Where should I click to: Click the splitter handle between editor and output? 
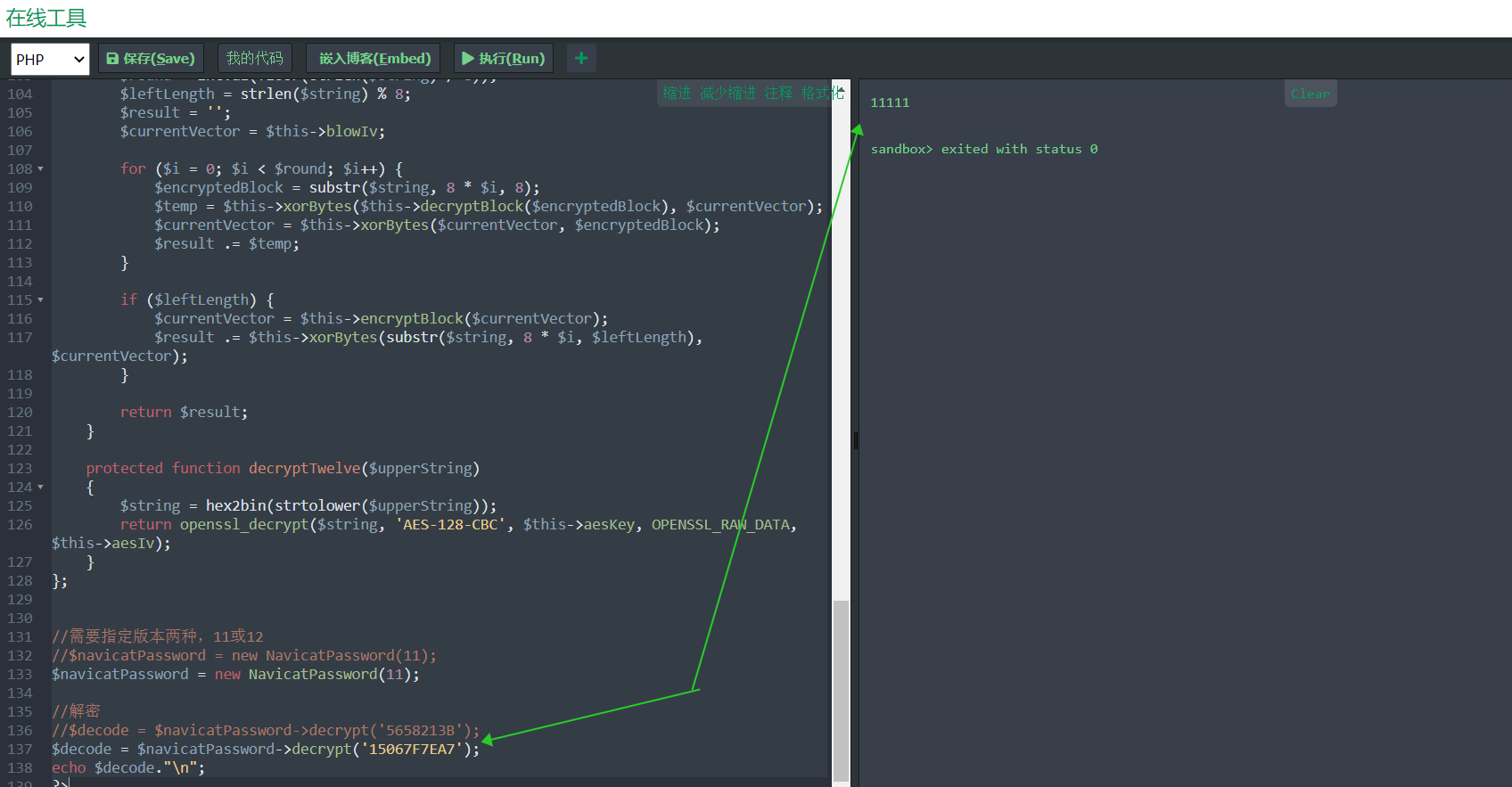click(x=855, y=440)
